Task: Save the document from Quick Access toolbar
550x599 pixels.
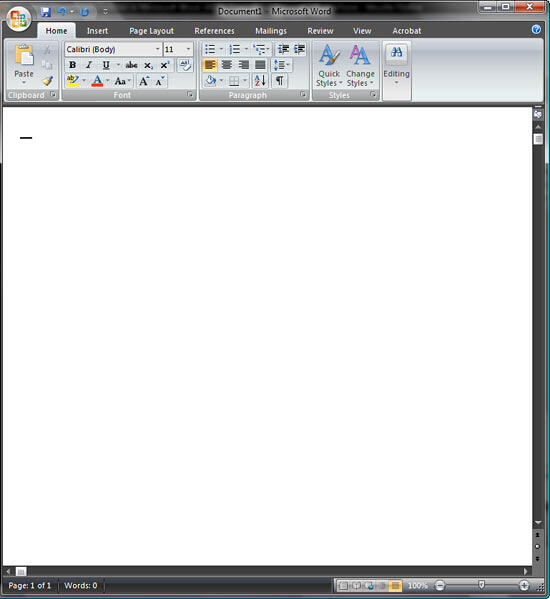Action: click(46, 12)
